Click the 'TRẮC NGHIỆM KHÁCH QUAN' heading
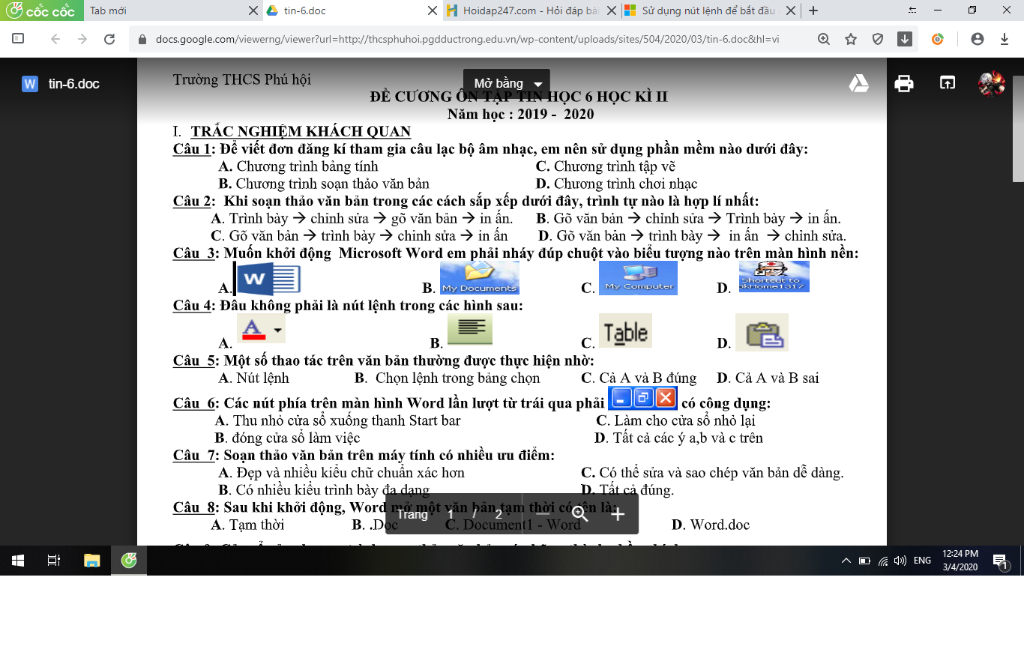The image size is (1024, 646). click(x=300, y=131)
